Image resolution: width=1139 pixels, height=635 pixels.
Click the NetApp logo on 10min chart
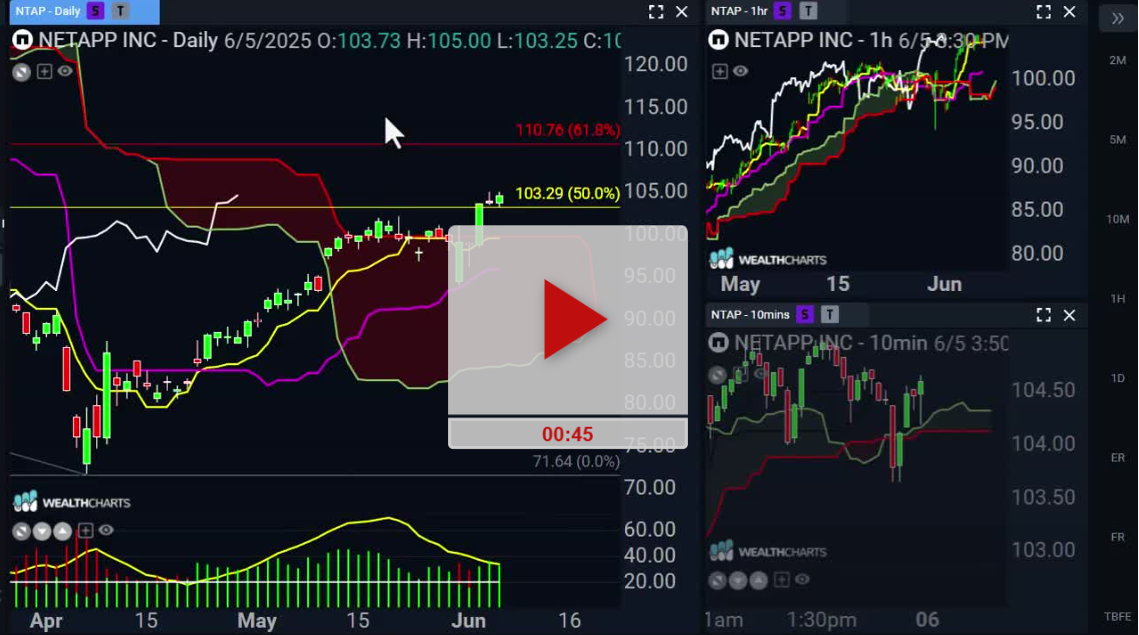click(718, 342)
